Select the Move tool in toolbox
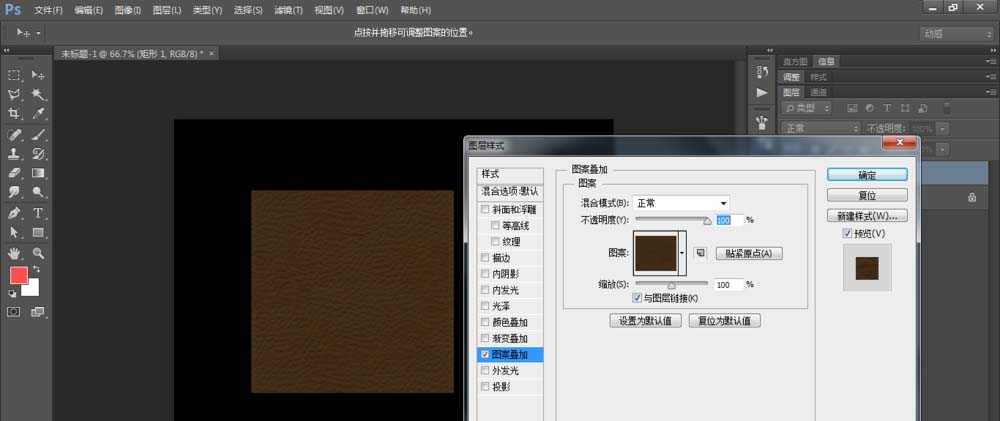 [x=38, y=75]
